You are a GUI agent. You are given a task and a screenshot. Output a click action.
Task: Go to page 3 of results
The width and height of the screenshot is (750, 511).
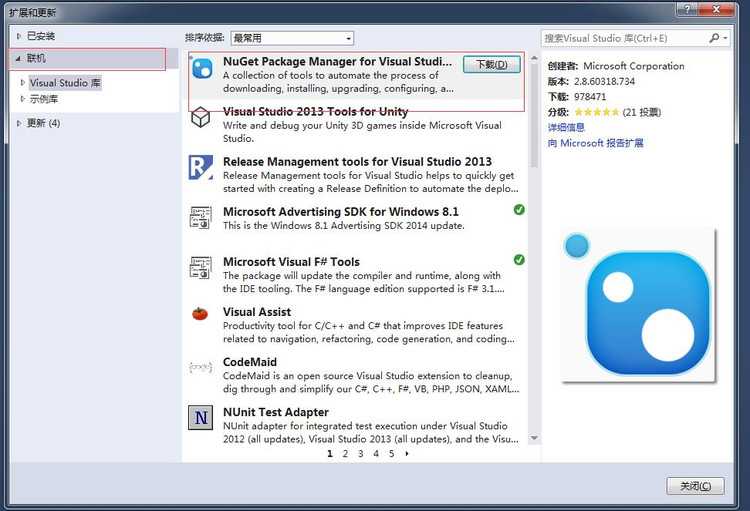(x=361, y=454)
